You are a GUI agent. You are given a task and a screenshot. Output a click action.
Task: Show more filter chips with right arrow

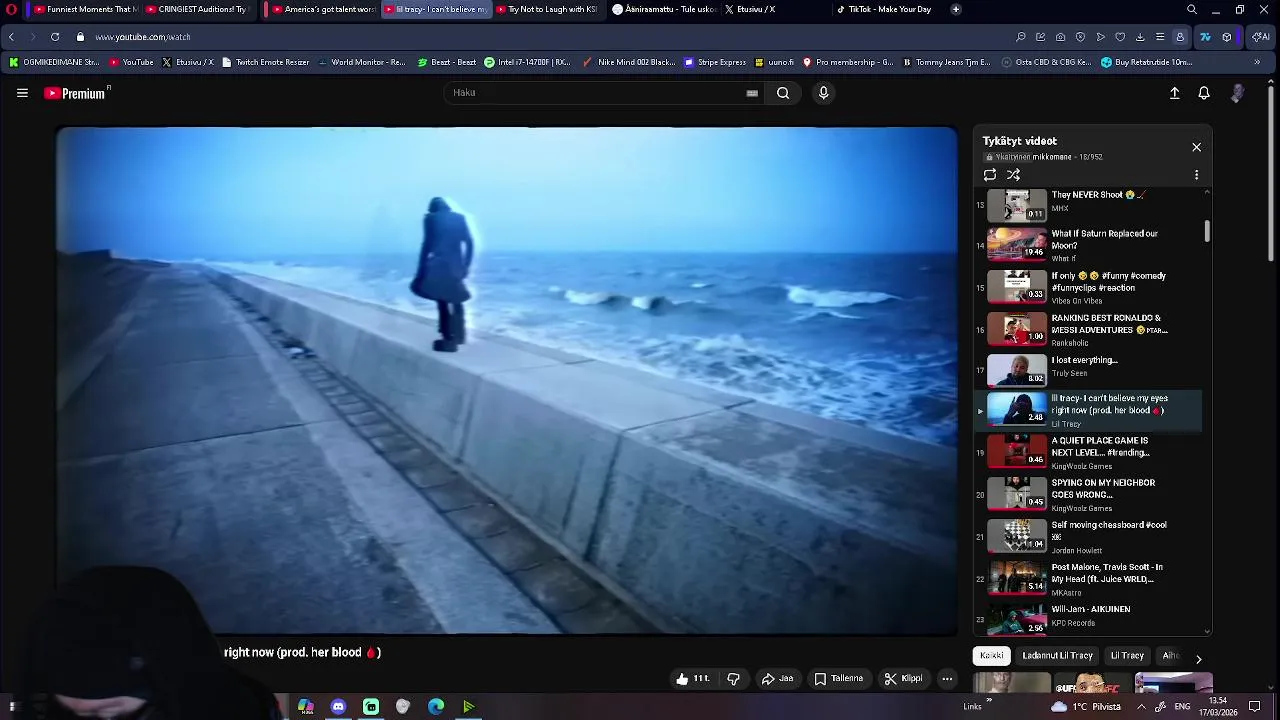click(x=1198, y=658)
